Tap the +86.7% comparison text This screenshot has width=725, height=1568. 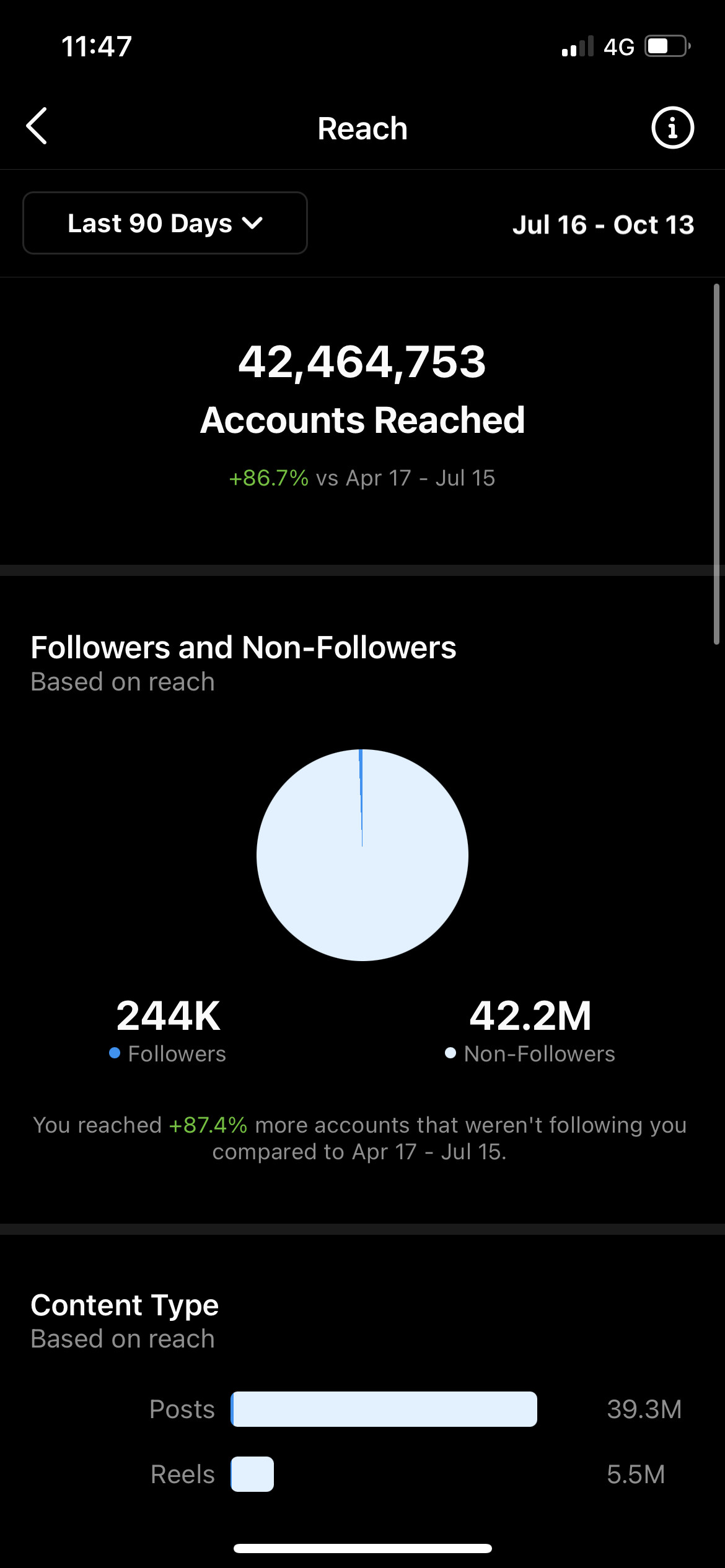click(268, 478)
